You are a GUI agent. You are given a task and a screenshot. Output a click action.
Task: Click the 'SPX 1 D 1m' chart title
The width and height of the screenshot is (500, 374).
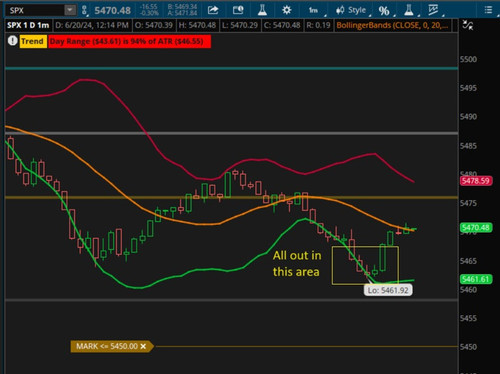[x=28, y=25]
